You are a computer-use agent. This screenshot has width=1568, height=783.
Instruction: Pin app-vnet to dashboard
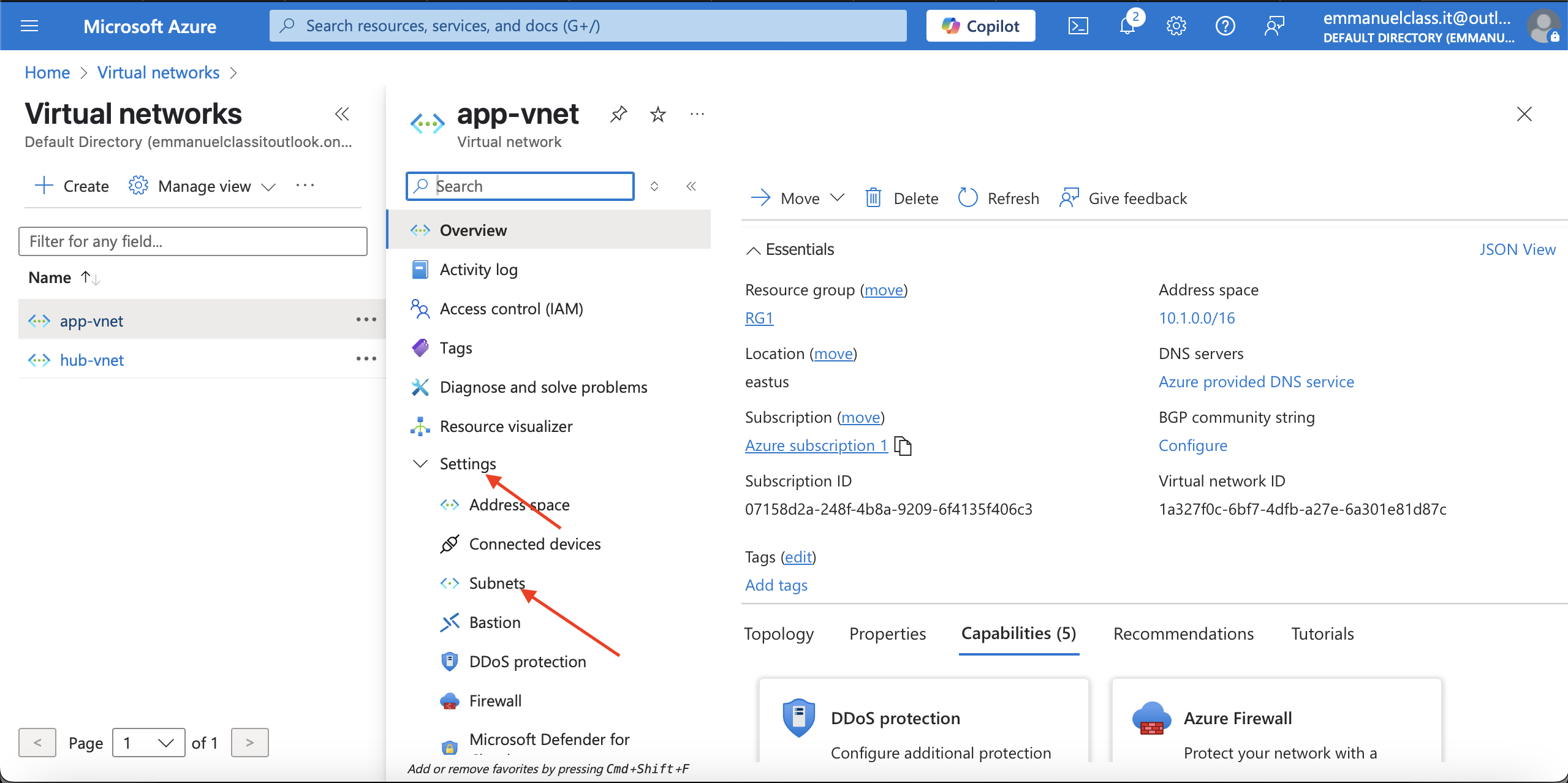click(618, 114)
